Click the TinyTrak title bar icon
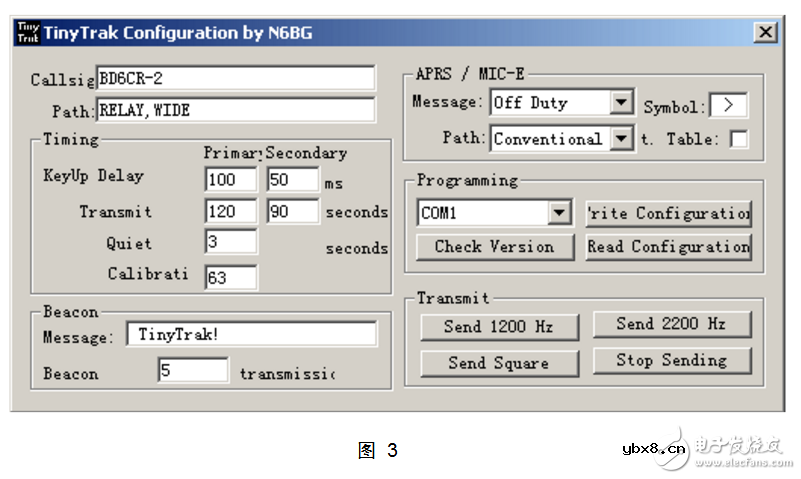 [x=27, y=33]
